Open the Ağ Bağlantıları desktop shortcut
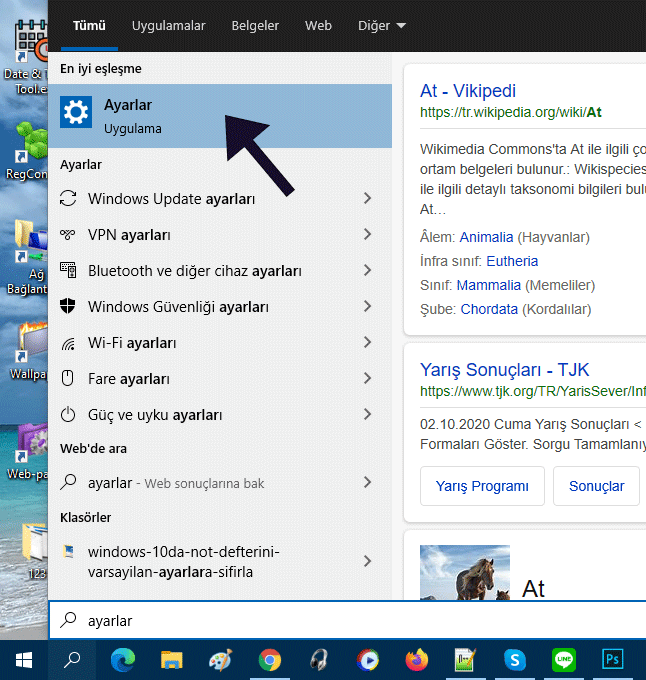The height and width of the screenshot is (680, 646). (26, 258)
